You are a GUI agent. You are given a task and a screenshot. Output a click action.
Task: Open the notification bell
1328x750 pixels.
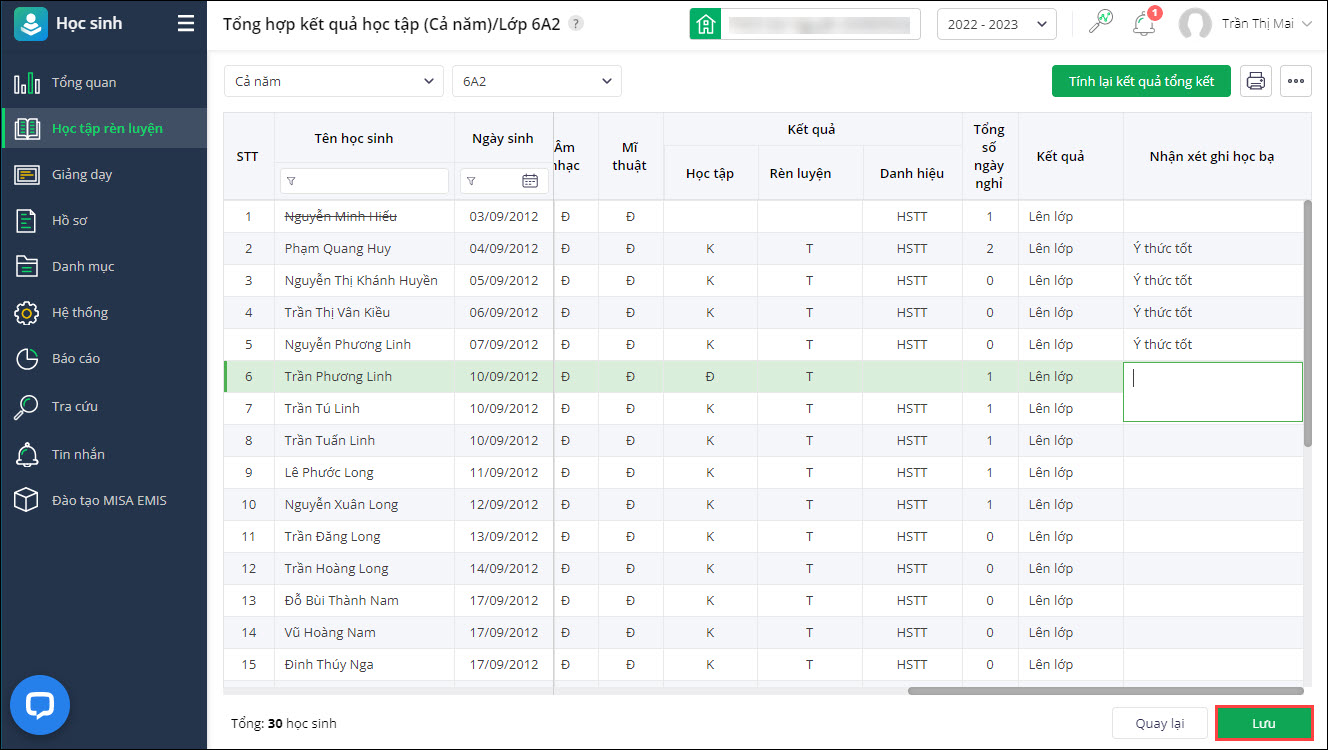1143,24
